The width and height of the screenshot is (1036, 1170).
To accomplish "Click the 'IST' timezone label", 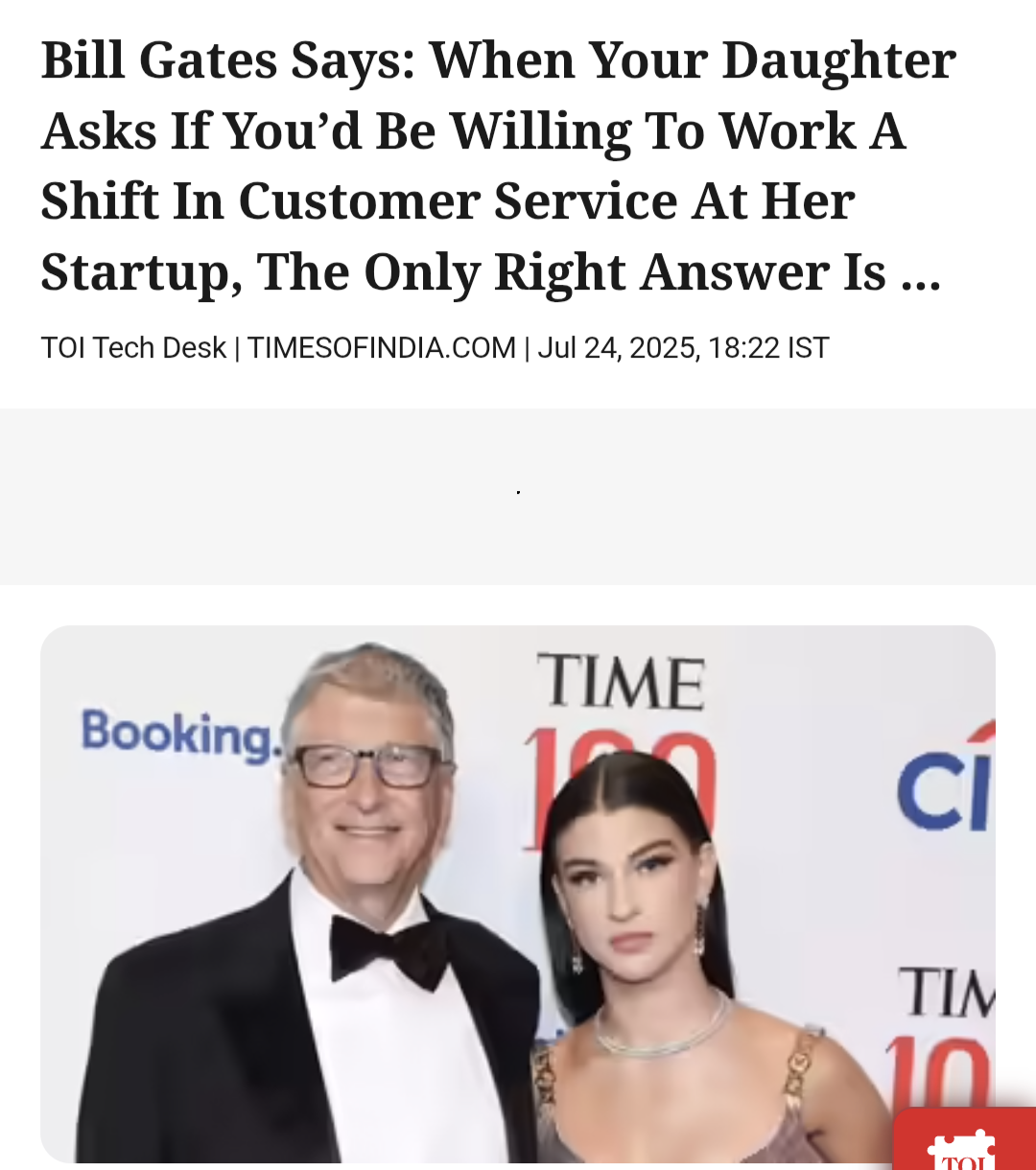I will click(809, 347).
